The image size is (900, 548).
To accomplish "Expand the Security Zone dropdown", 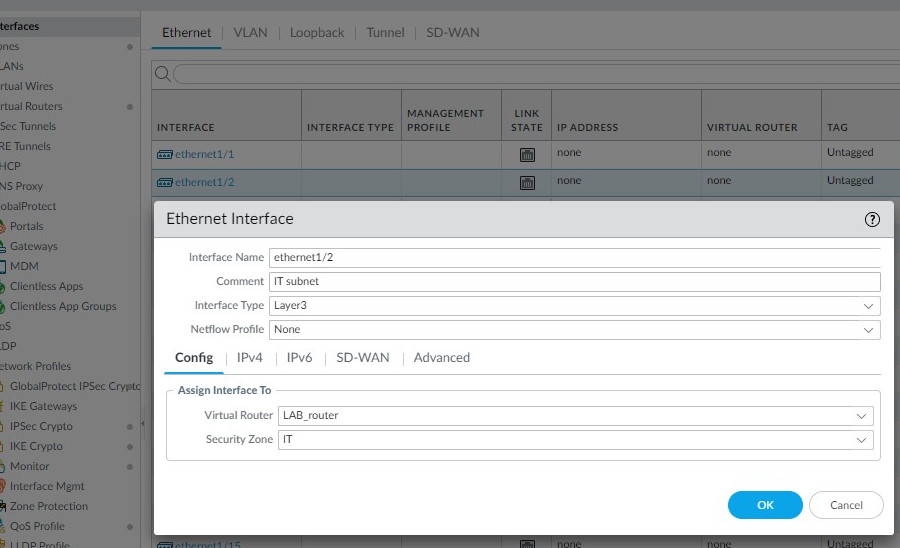I will pyautogui.click(x=861, y=440).
